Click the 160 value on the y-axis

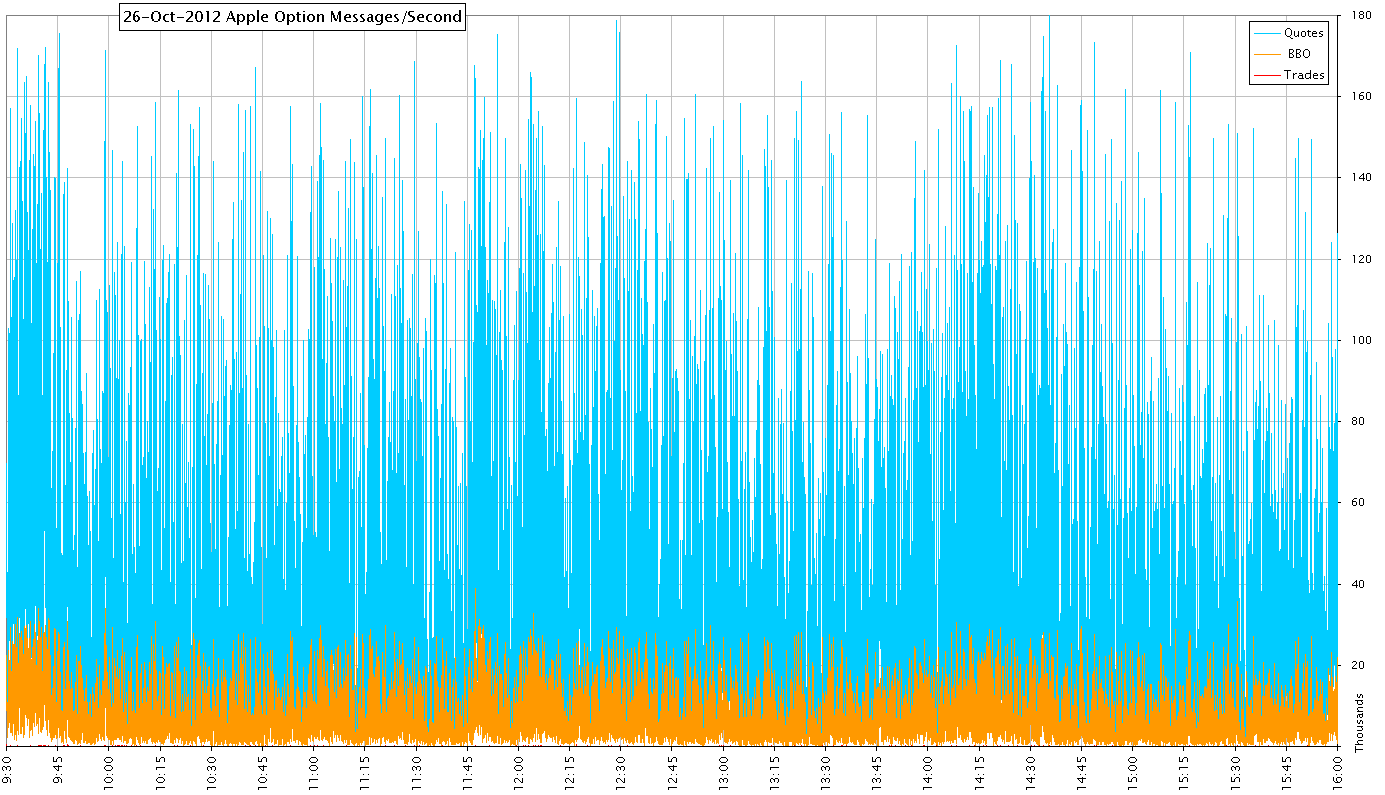(1360, 97)
